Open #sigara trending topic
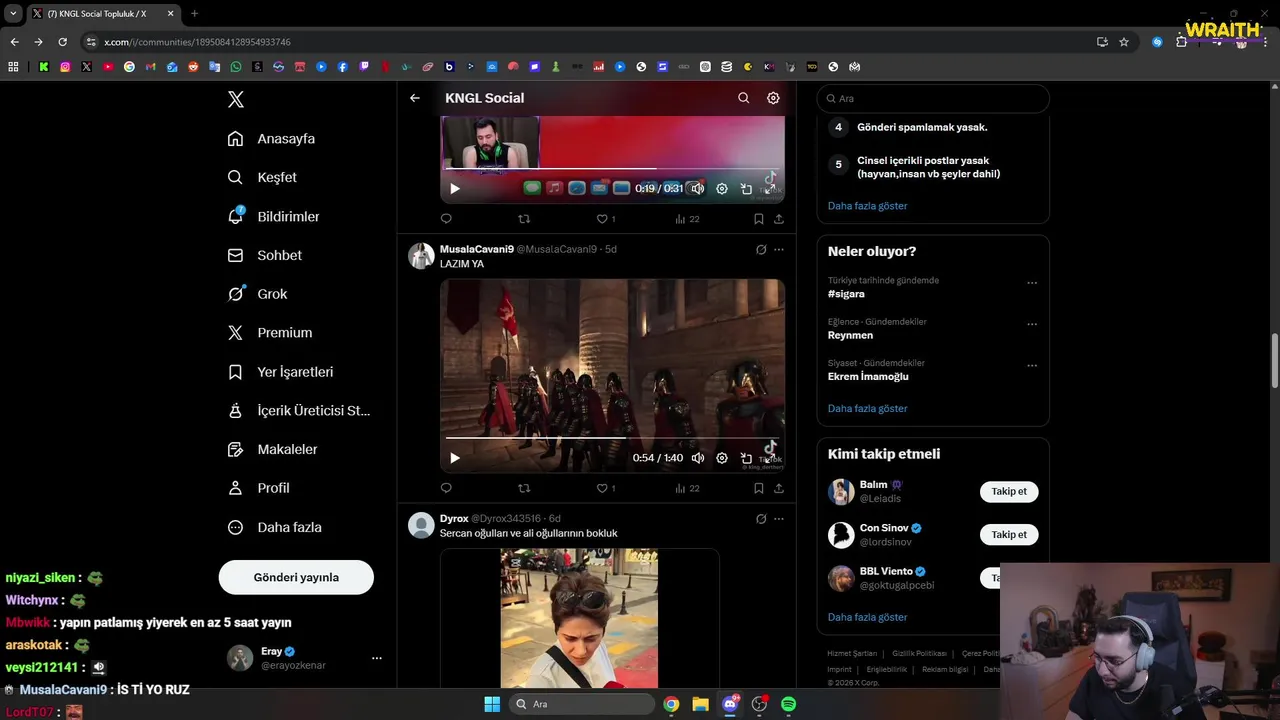The height and width of the screenshot is (720, 1280). (x=846, y=294)
